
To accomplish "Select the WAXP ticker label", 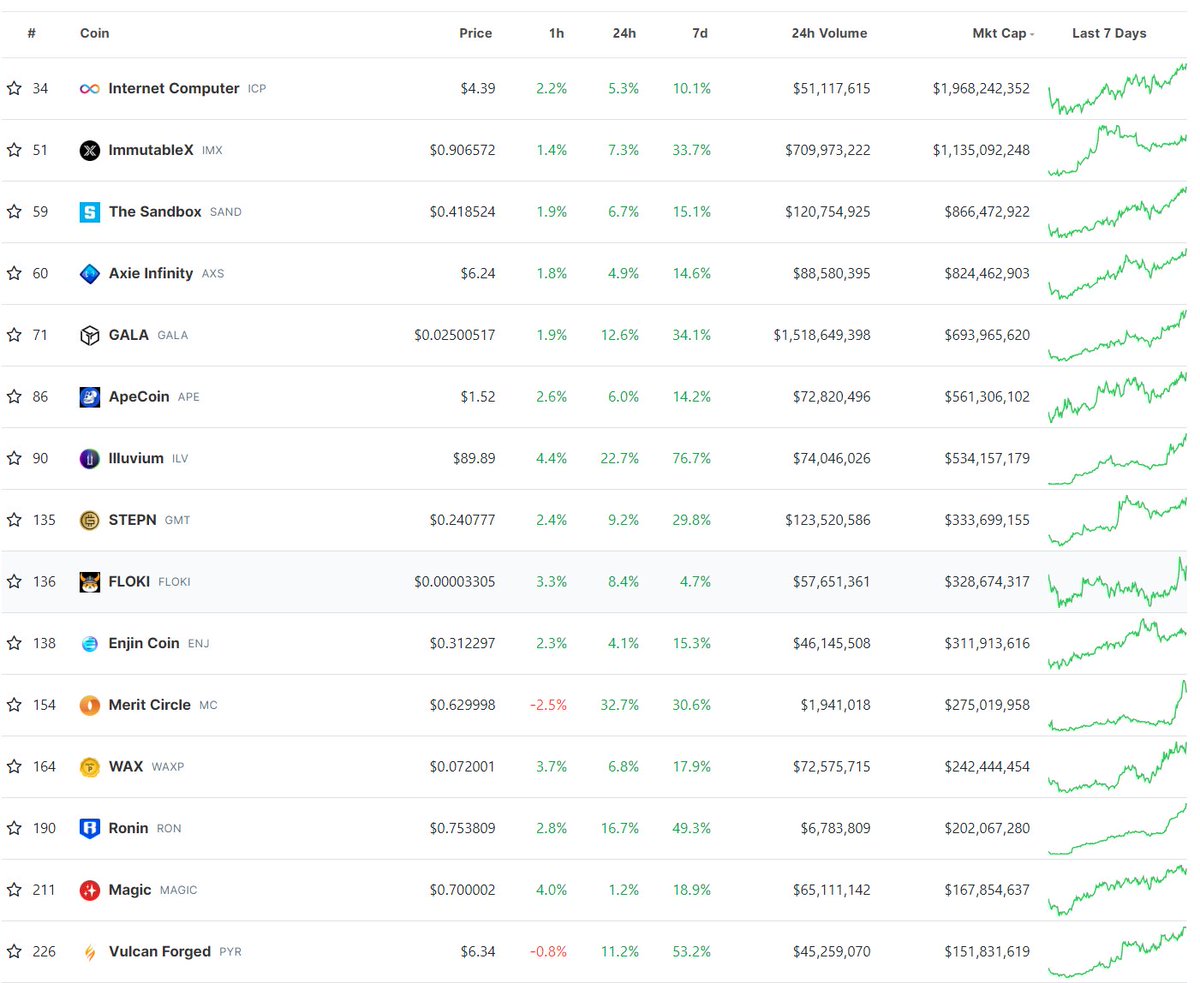I will click(168, 767).
